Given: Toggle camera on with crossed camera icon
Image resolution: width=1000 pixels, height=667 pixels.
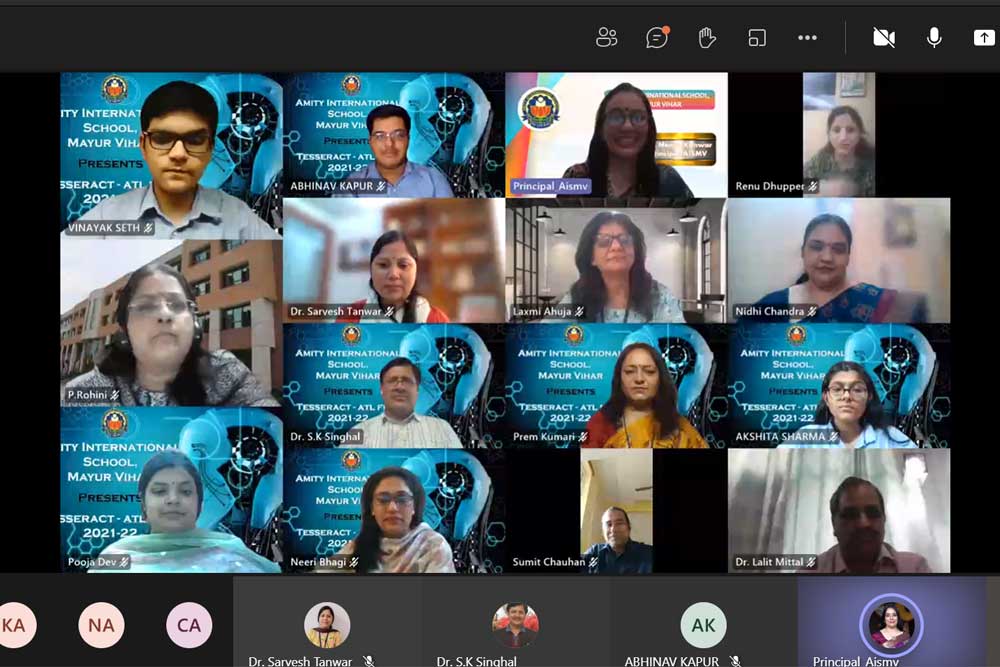Looking at the screenshot, I should pyautogui.click(x=884, y=38).
